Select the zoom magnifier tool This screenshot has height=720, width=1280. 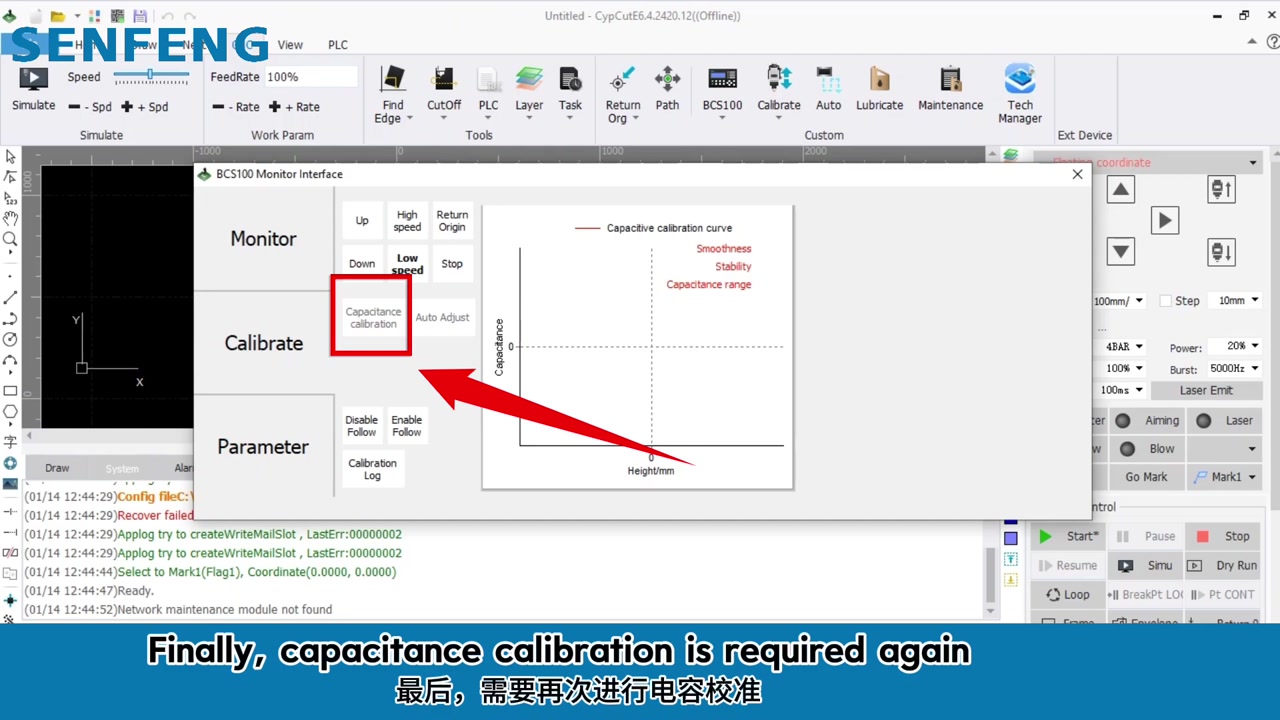pos(10,239)
